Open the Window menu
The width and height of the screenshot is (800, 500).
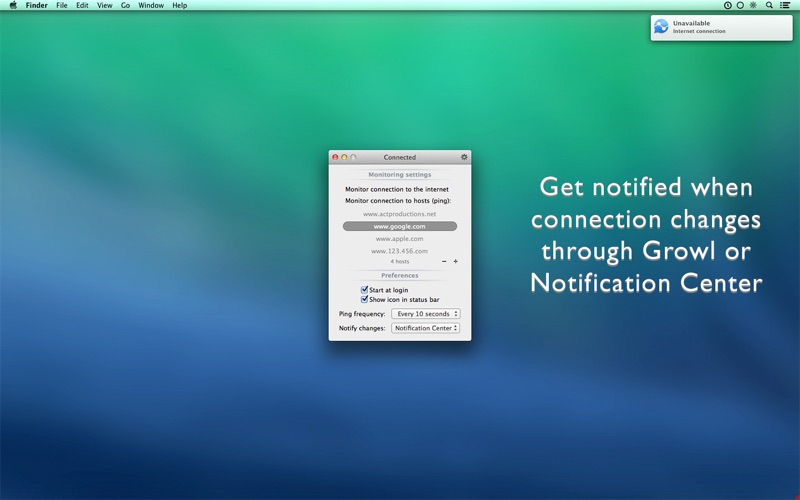(151, 5)
